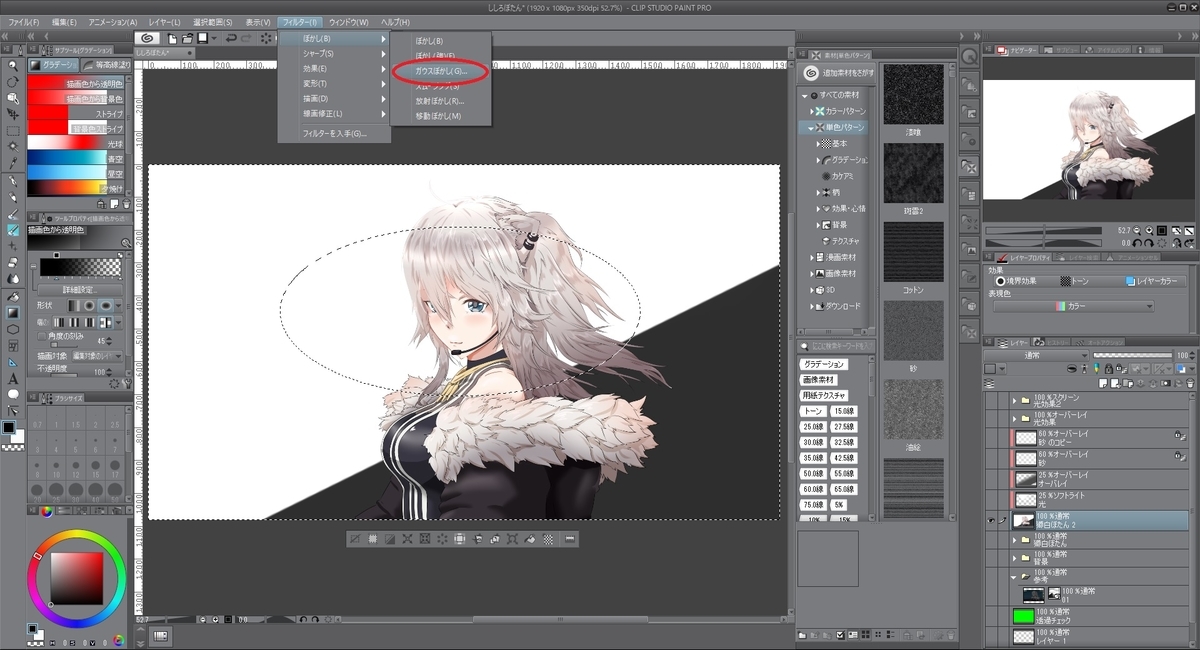Image resolution: width=1200 pixels, height=650 pixels.
Task: Select the Text tool marked A
Action: click(x=13, y=378)
